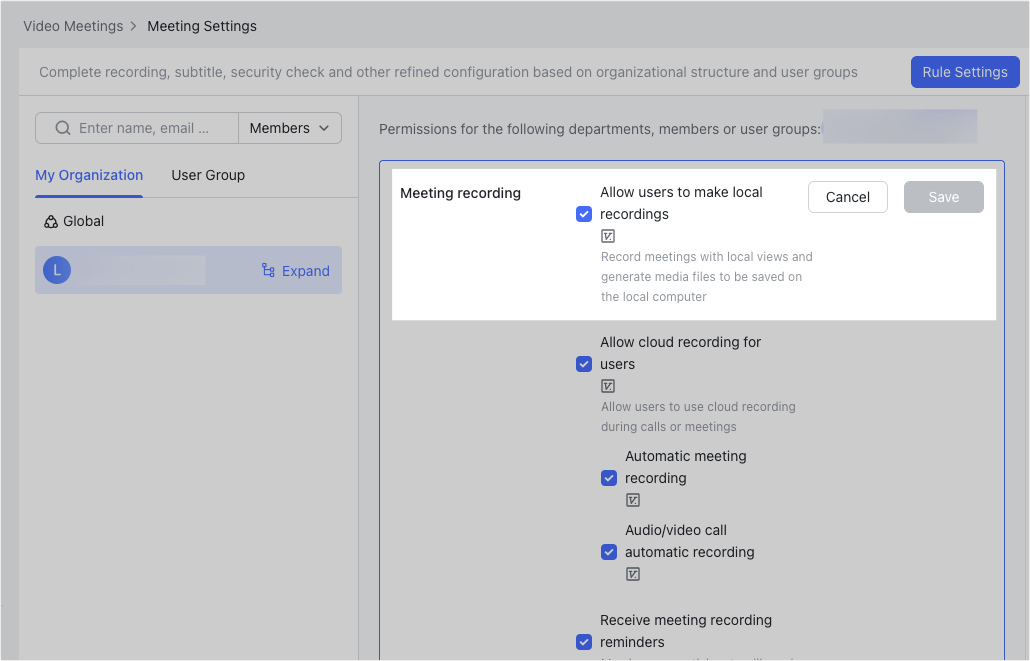Disable Automatic meeting recording
The height and width of the screenshot is (661, 1030).
click(x=609, y=477)
